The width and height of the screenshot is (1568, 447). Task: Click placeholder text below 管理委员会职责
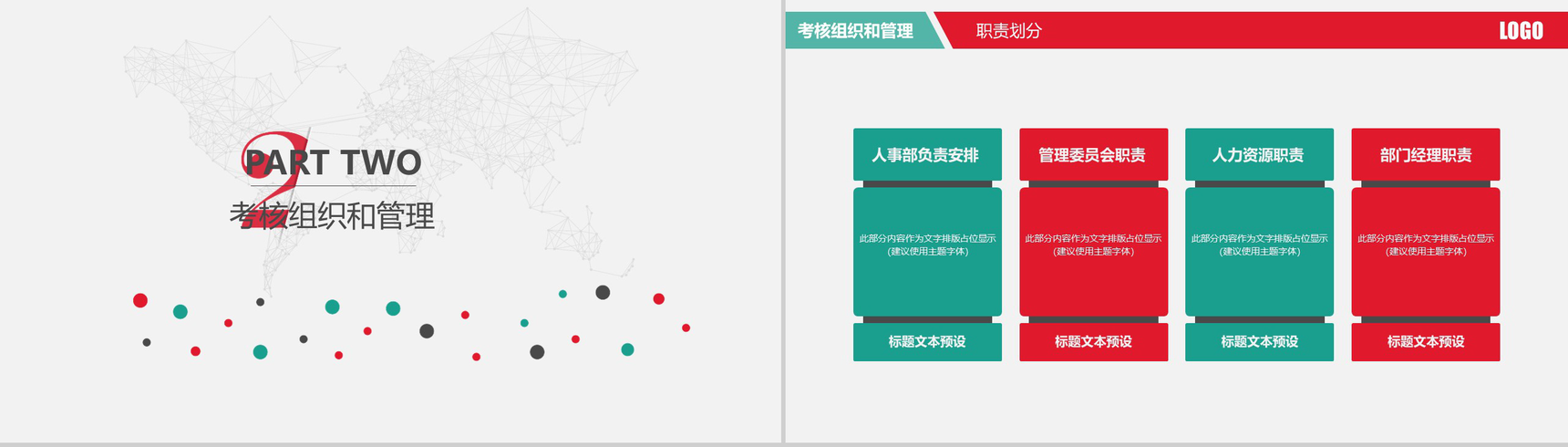pos(1093,244)
